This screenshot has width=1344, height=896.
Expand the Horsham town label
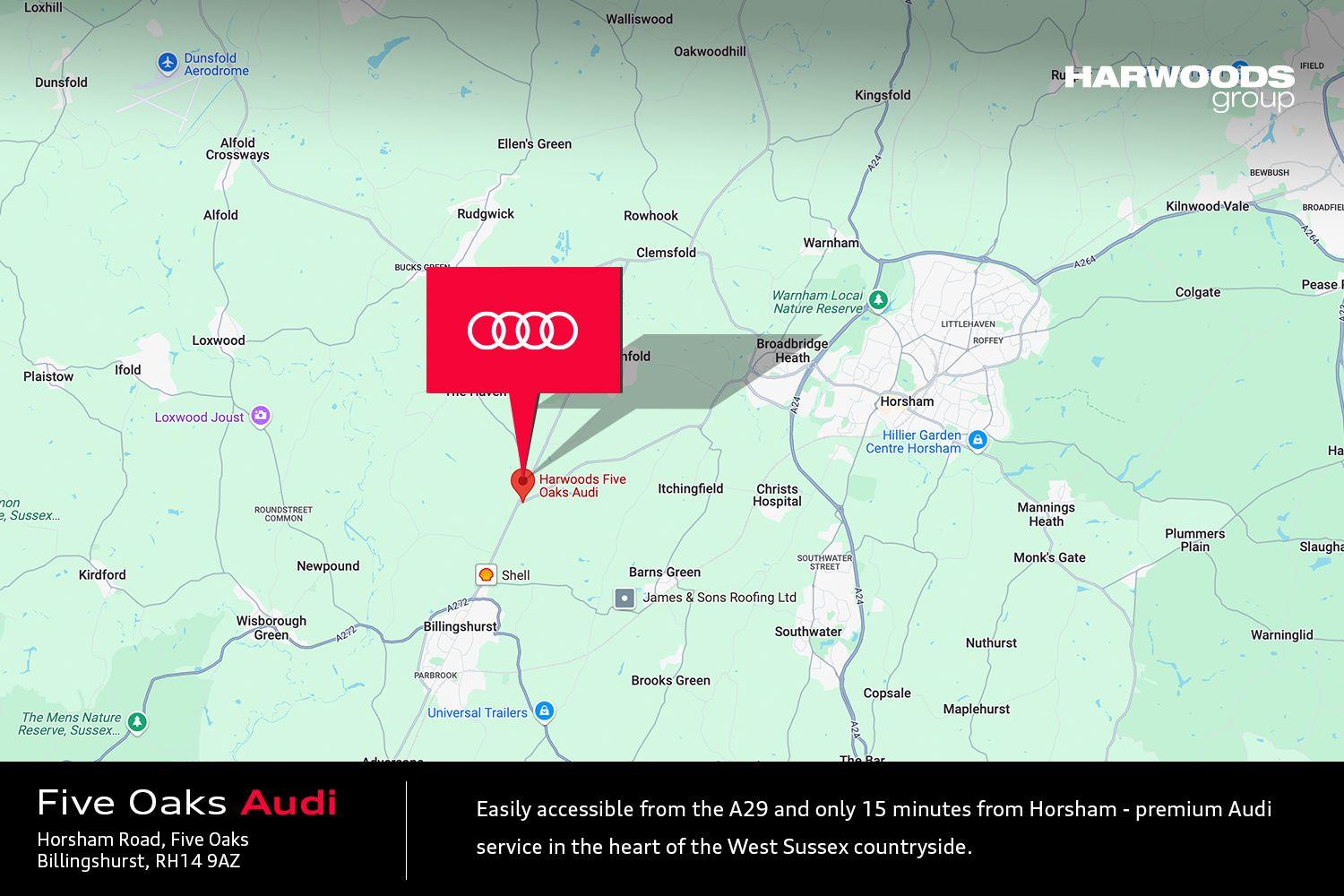(x=906, y=401)
